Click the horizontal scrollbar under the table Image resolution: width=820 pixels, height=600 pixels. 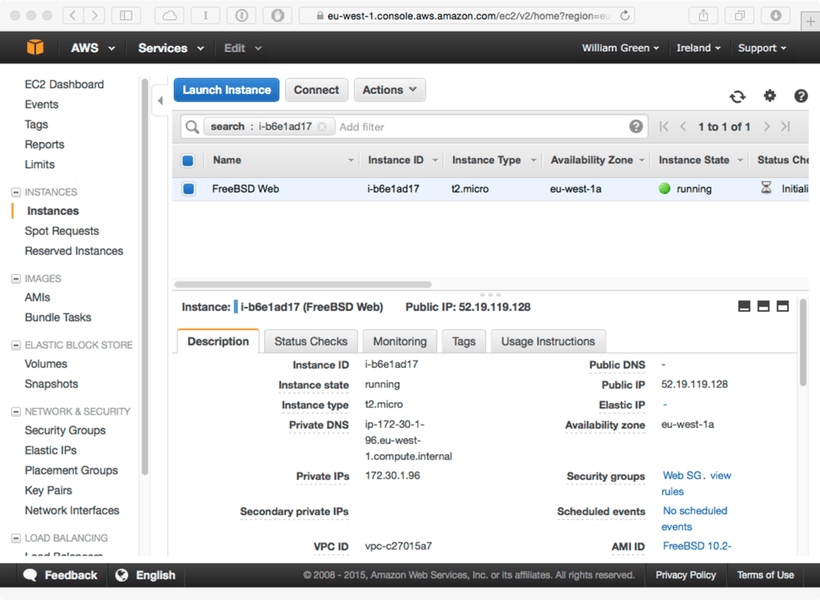[x=303, y=285]
